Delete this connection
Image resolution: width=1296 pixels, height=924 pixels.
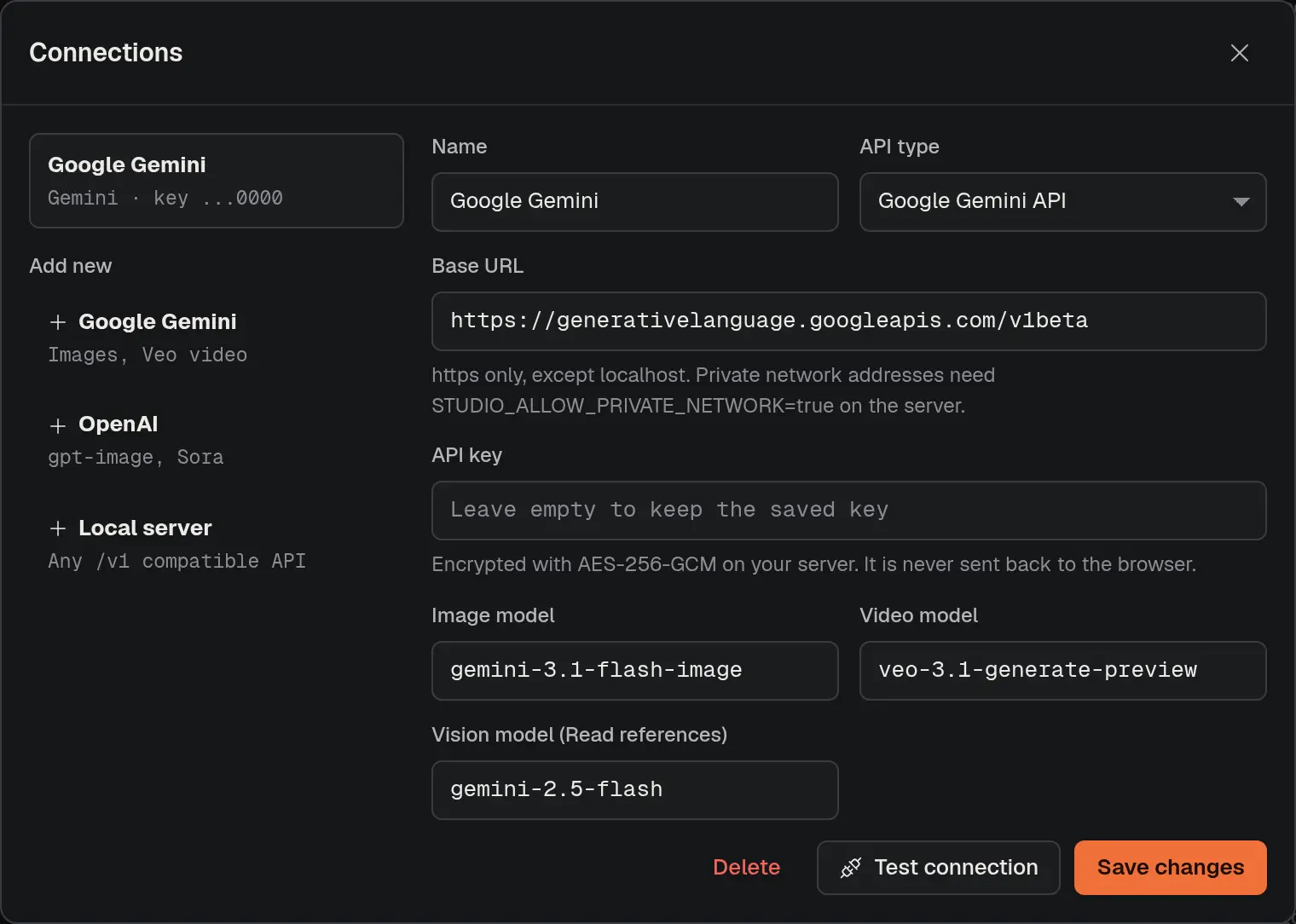747,868
